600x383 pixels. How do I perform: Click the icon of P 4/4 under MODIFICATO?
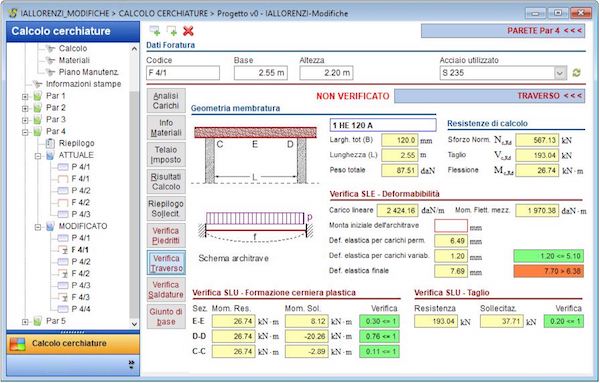tap(63, 310)
